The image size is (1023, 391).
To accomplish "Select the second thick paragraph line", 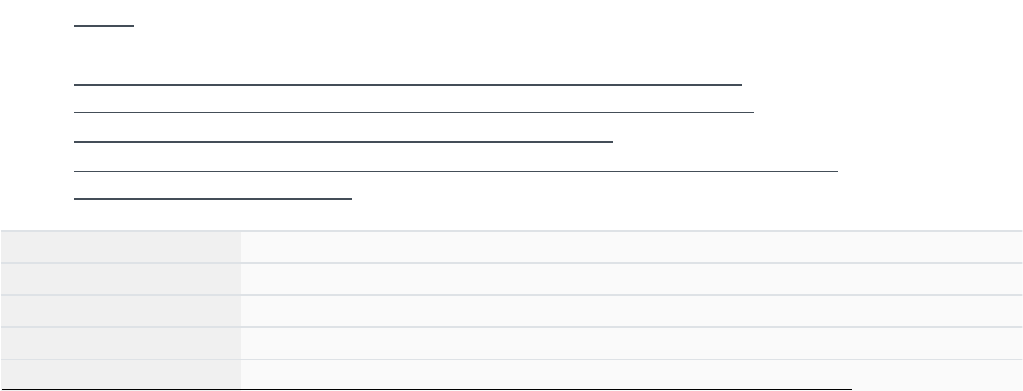I will coord(343,142).
